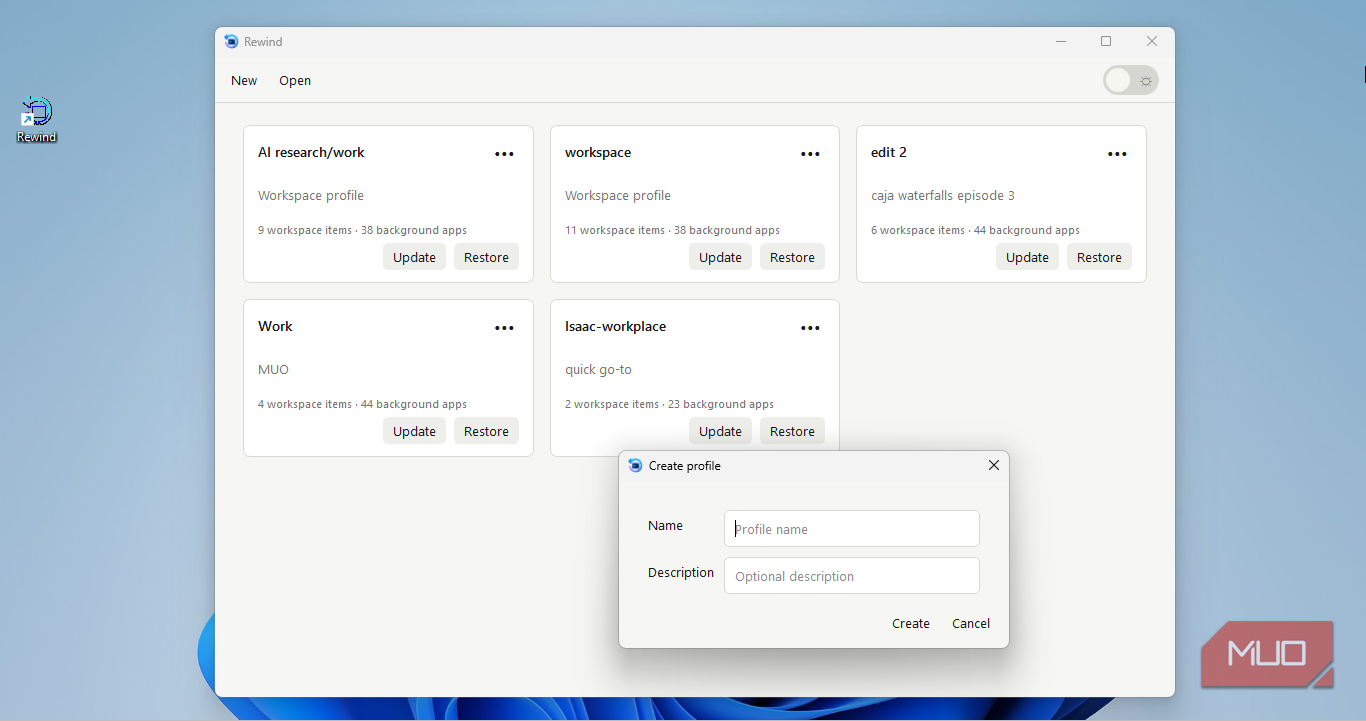Restore the workspace profile
This screenshot has height=721, width=1366.
[x=792, y=257]
